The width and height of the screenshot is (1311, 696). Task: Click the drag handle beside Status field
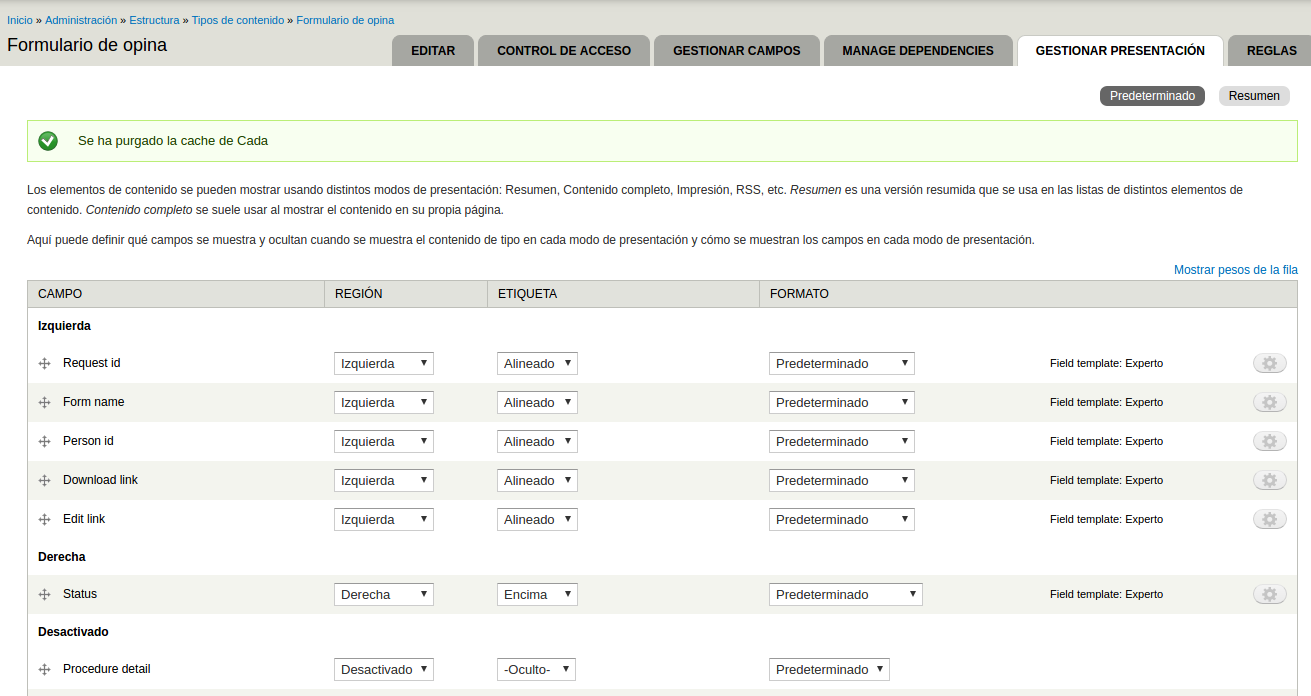click(44, 595)
